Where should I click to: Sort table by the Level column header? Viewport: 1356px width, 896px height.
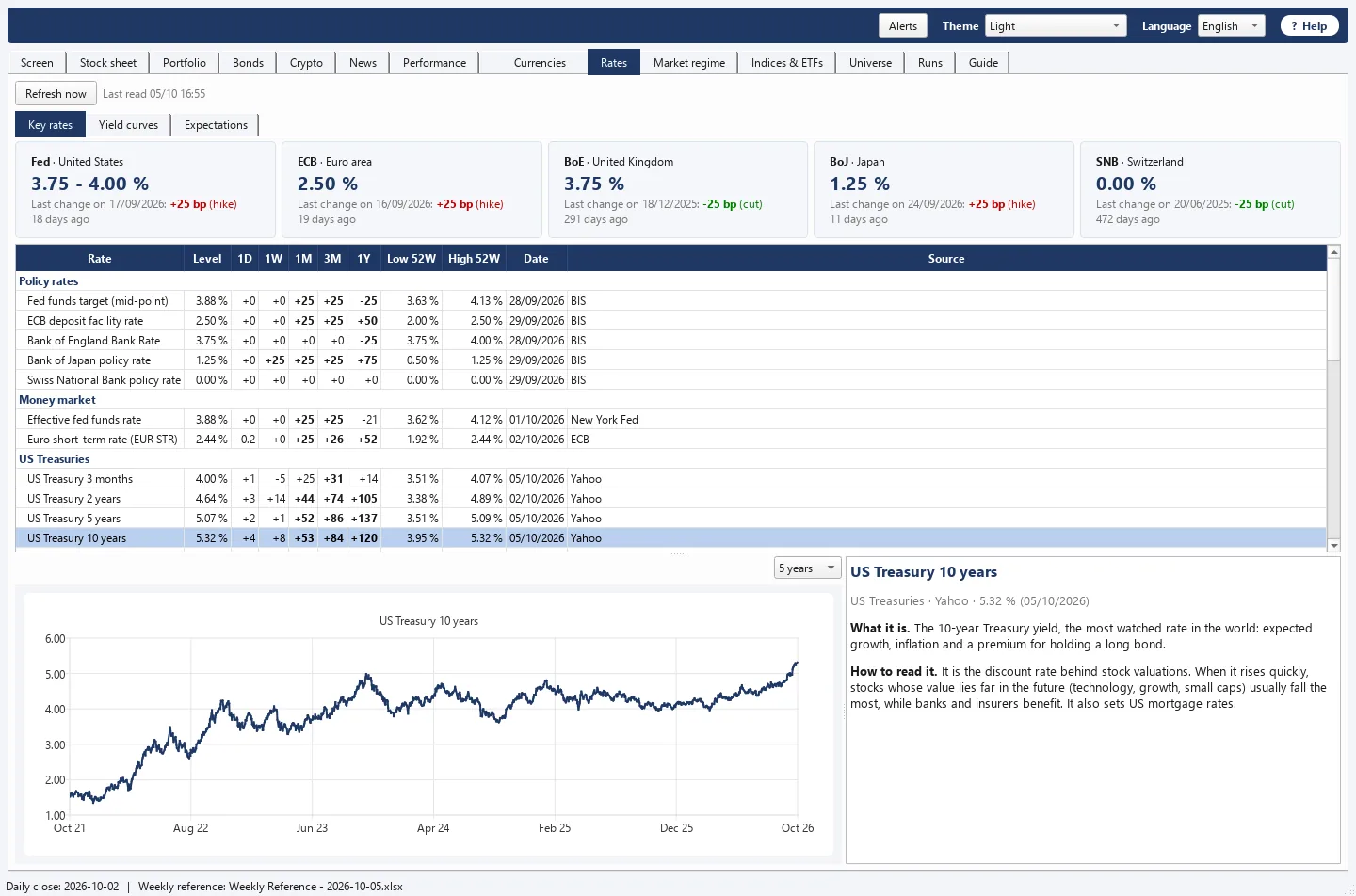(x=207, y=259)
